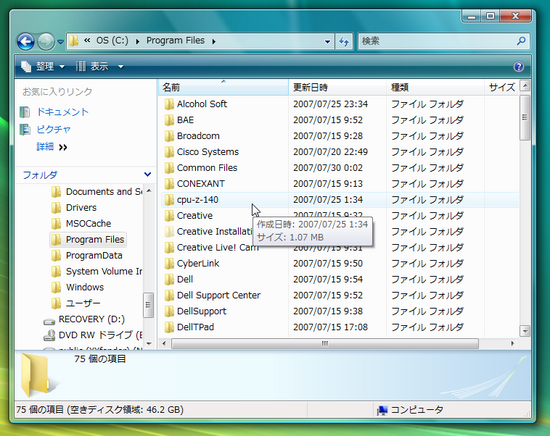Select the Cisco Systems folder name
Image resolution: width=550 pixels, height=436 pixels.
coord(208,152)
